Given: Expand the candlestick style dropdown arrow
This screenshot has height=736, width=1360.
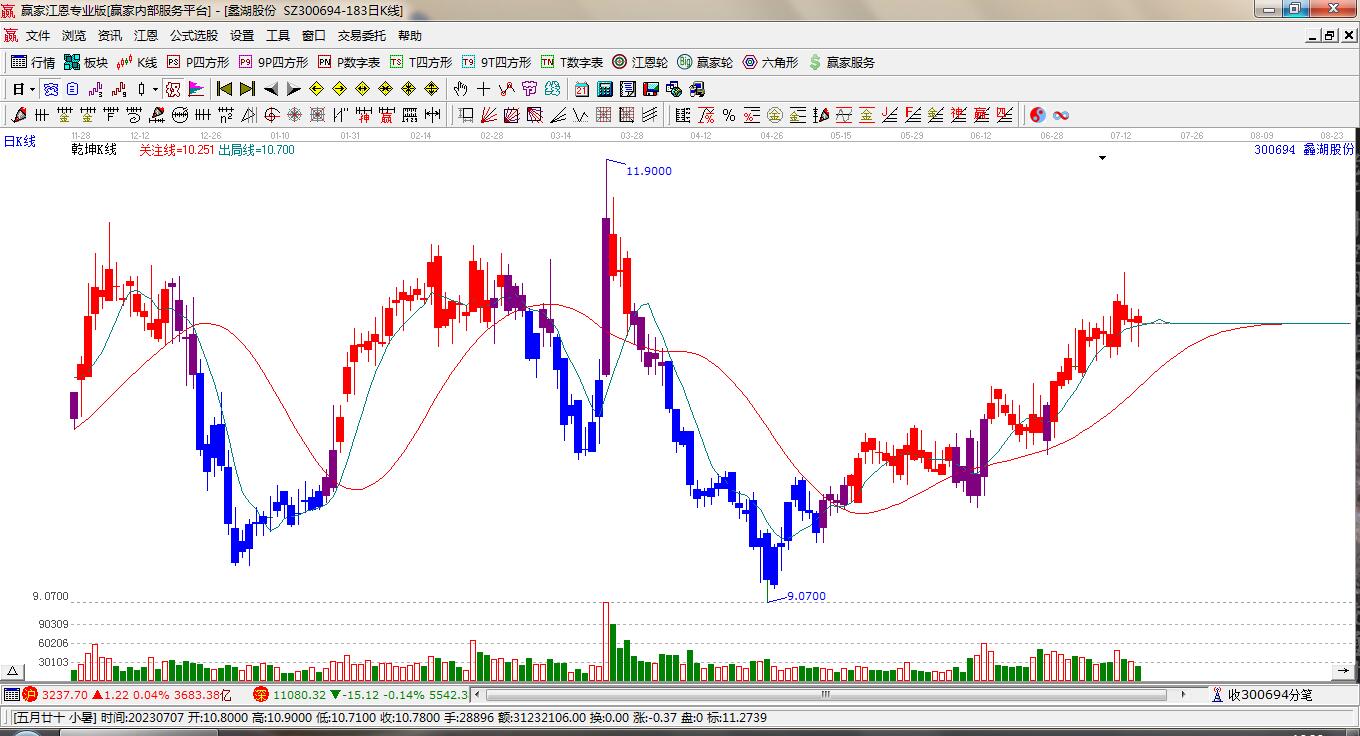Looking at the screenshot, I should tap(155, 89).
